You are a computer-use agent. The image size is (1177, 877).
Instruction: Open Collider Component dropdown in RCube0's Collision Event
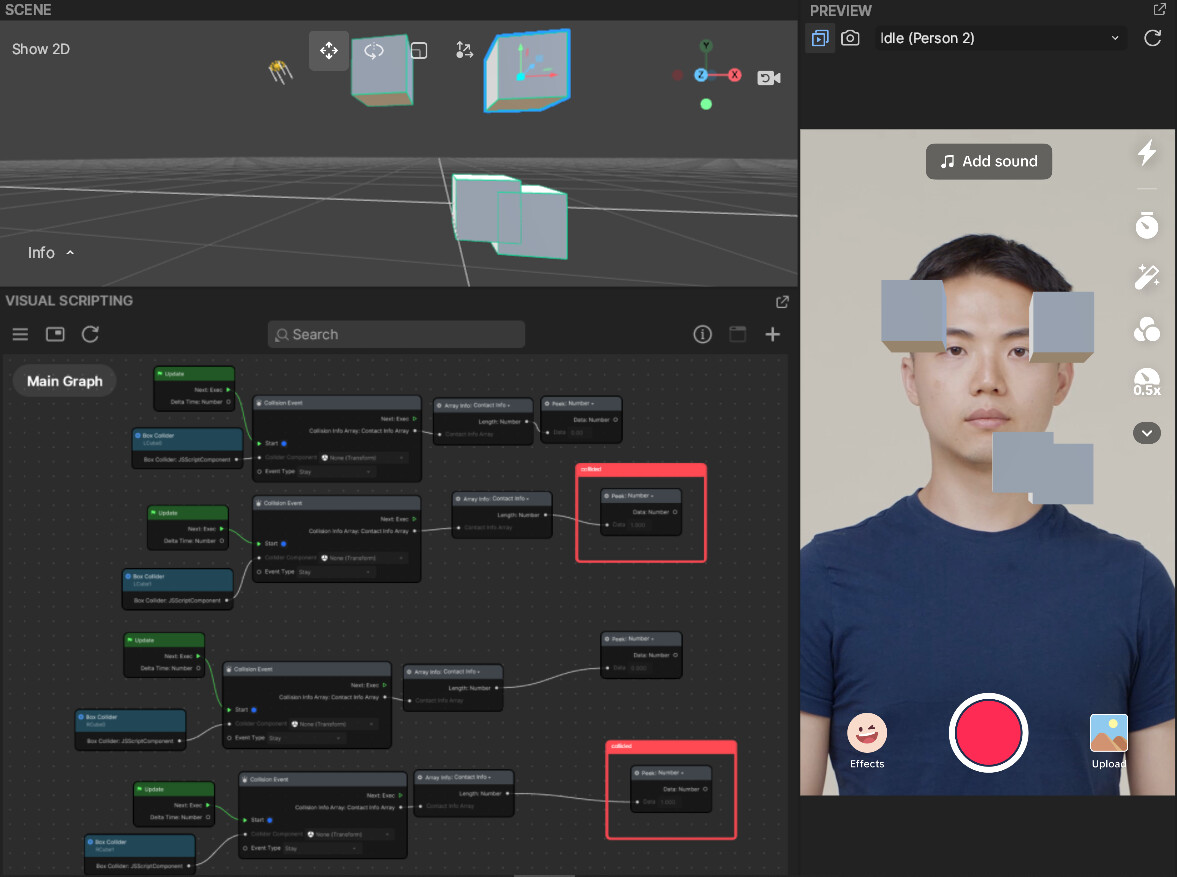point(333,724)
